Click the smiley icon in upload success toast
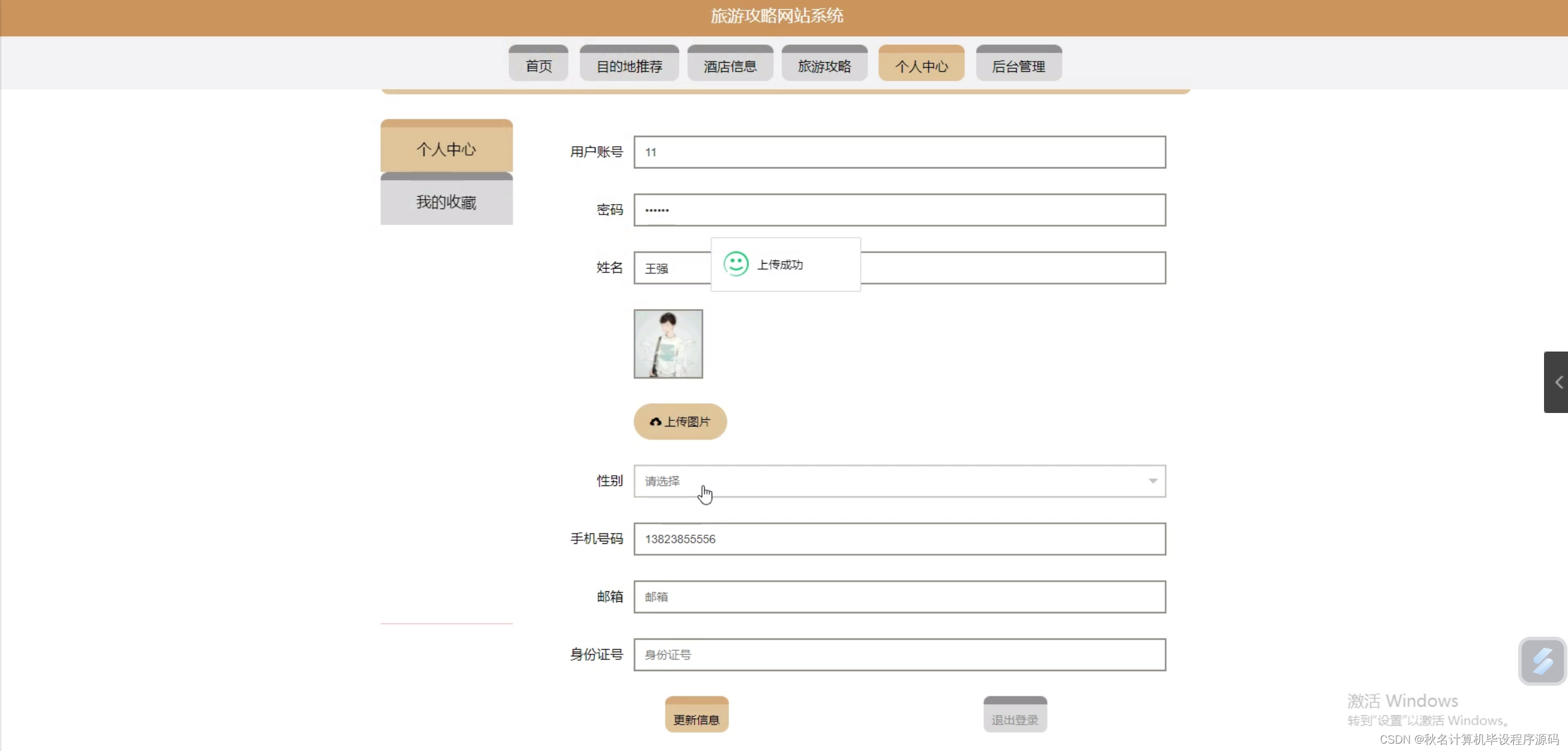Screen dimensions: 1568x751 coord(736,264)
